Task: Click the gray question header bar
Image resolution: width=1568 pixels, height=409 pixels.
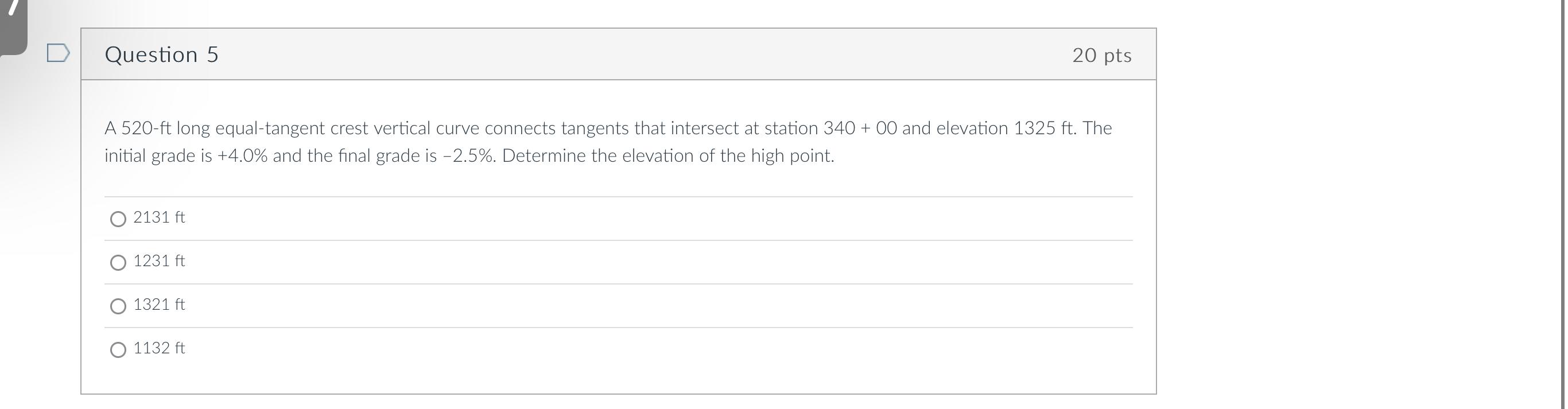Action: tap(609, 54)
